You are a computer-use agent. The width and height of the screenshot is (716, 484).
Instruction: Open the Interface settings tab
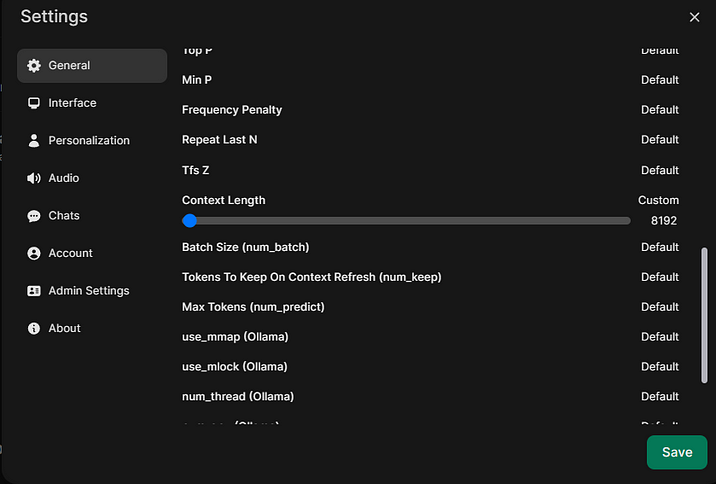pos(72,103)
